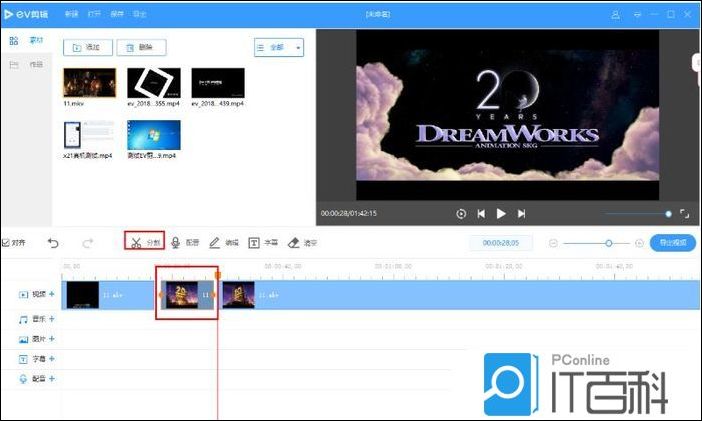Click the dubbing track microphone icon
Screen dimensions: 702x421
tap(23, 379)
